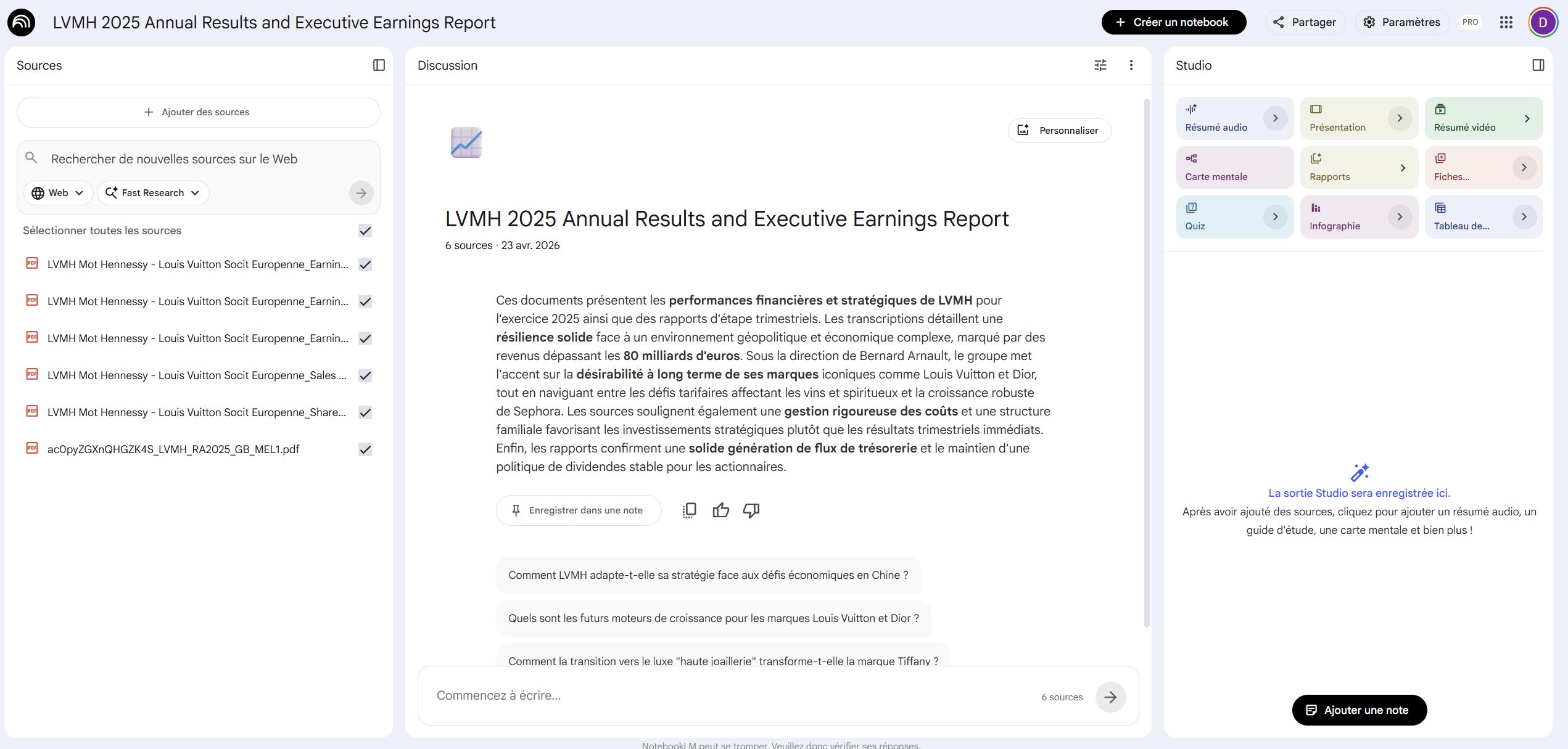Open the Sales PDF source
Image resolution: width=1568 pixels, height=749 pixels.
(x=197, y=375)
